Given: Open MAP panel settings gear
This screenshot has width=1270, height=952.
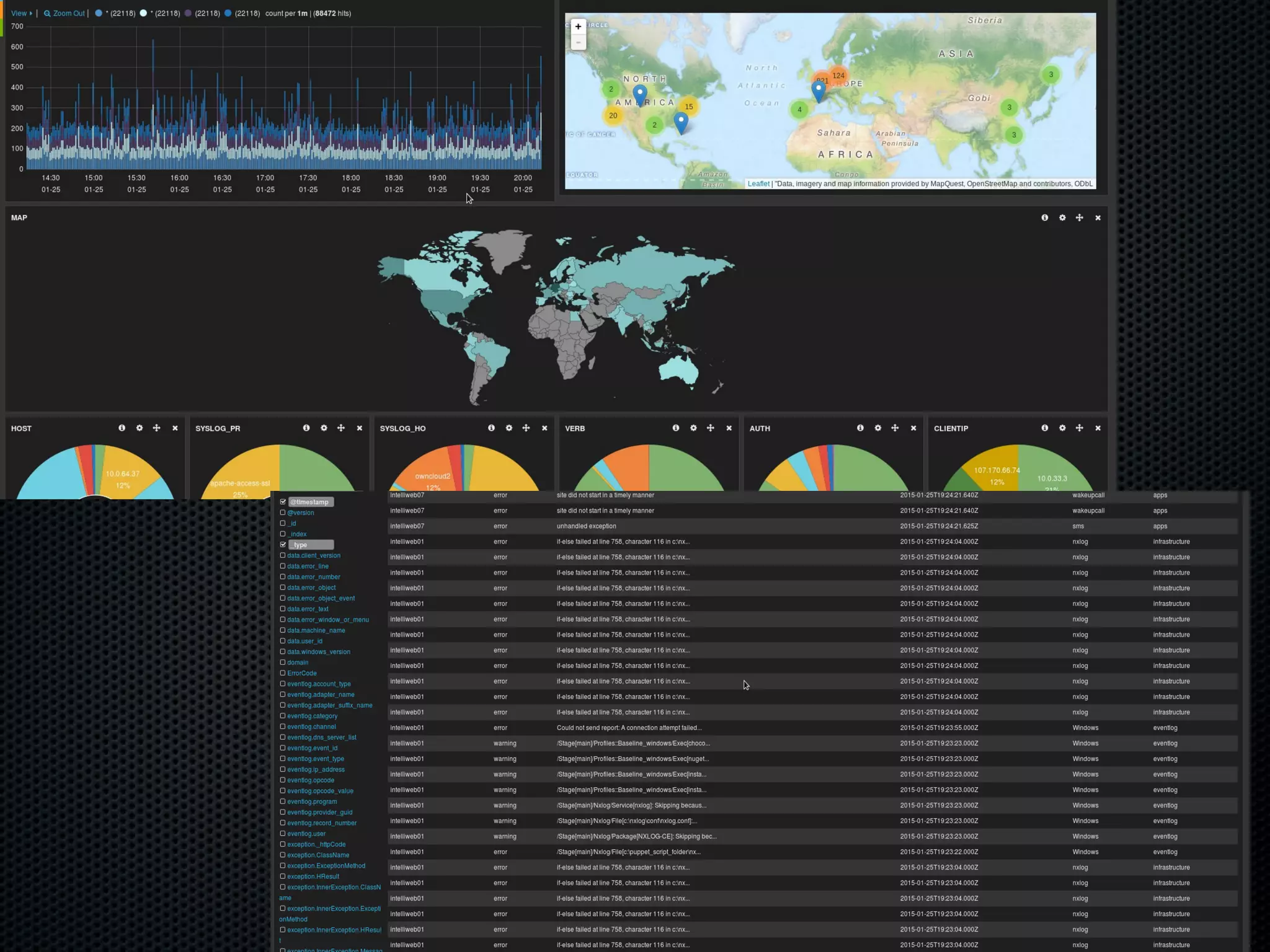Looking at the screenshot, I should [1062, 218].
